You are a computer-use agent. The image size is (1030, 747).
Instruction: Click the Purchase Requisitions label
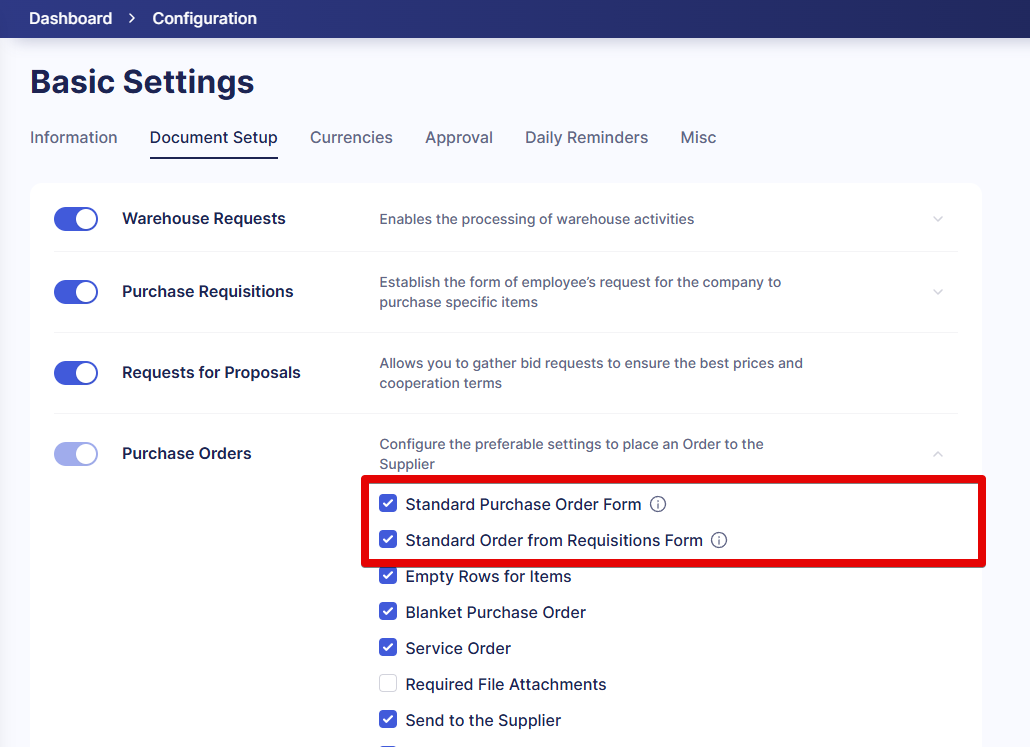[x=208, y=292]
